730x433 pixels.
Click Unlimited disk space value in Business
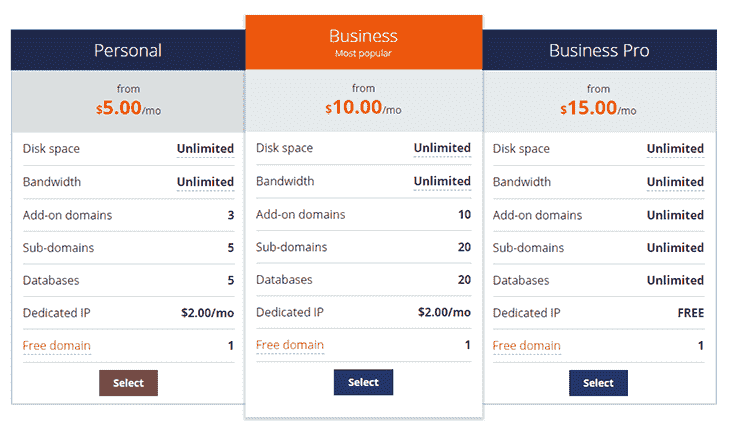pos(442,148)
